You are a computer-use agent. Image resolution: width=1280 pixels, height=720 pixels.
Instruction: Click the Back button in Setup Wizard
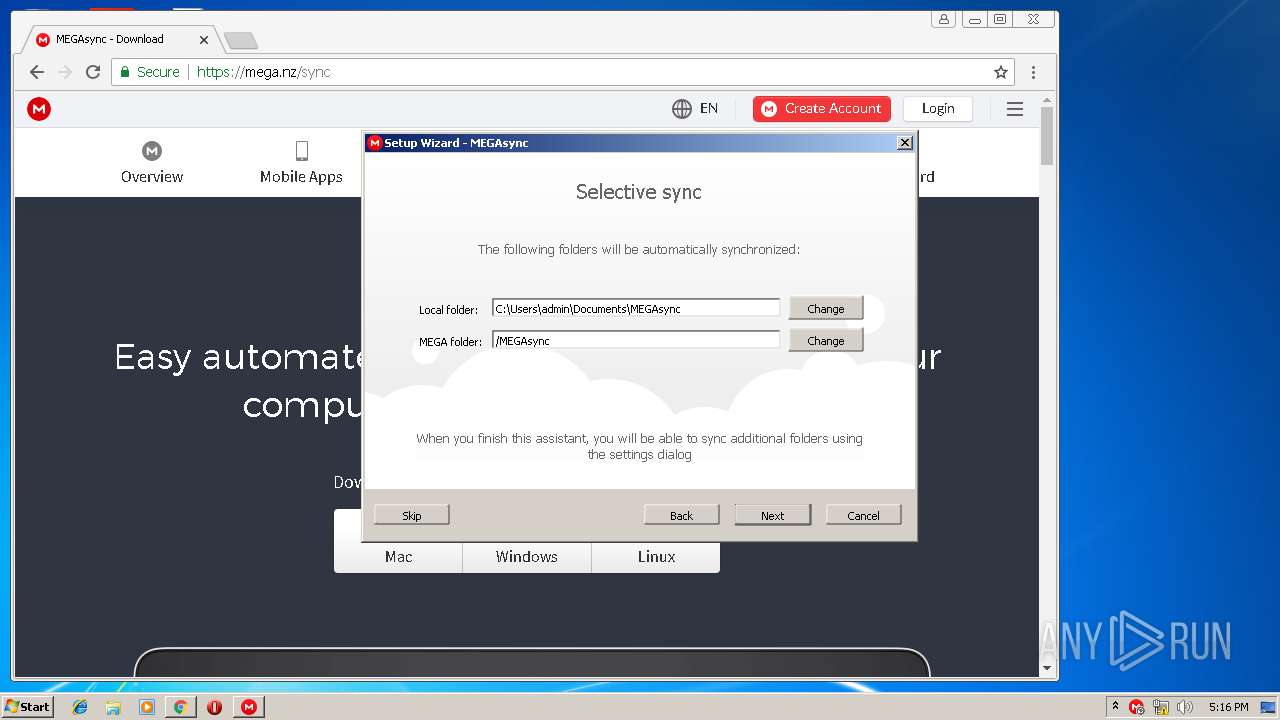pos(681,515)
